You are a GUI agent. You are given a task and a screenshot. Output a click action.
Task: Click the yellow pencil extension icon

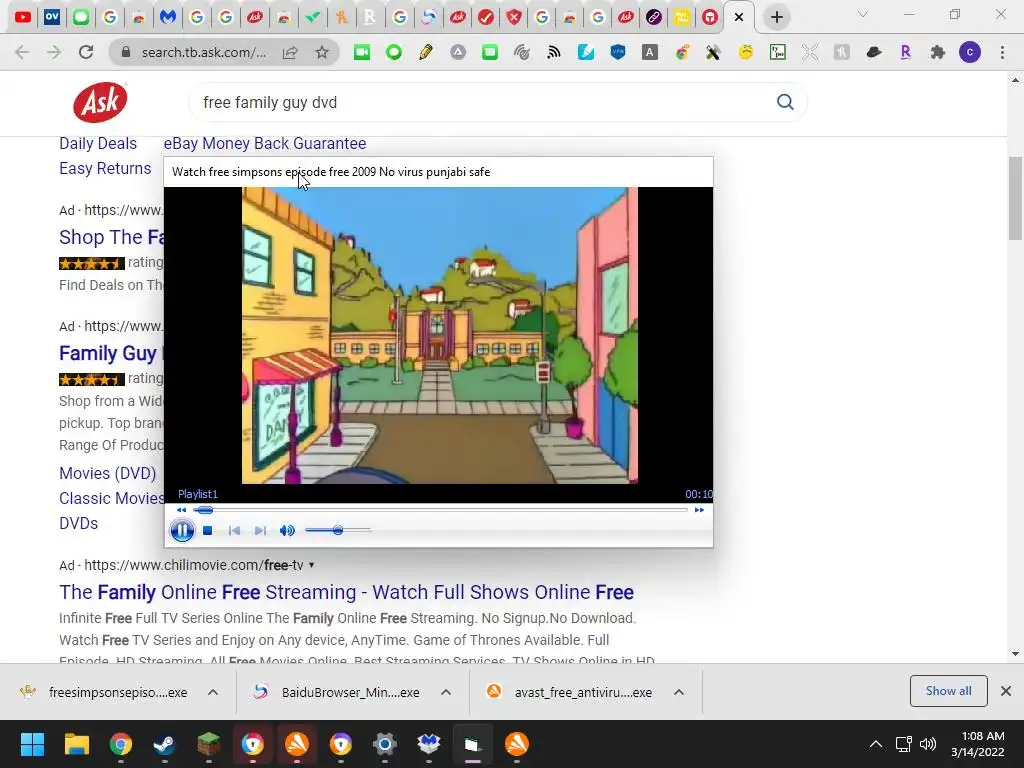tap(426, 52)
